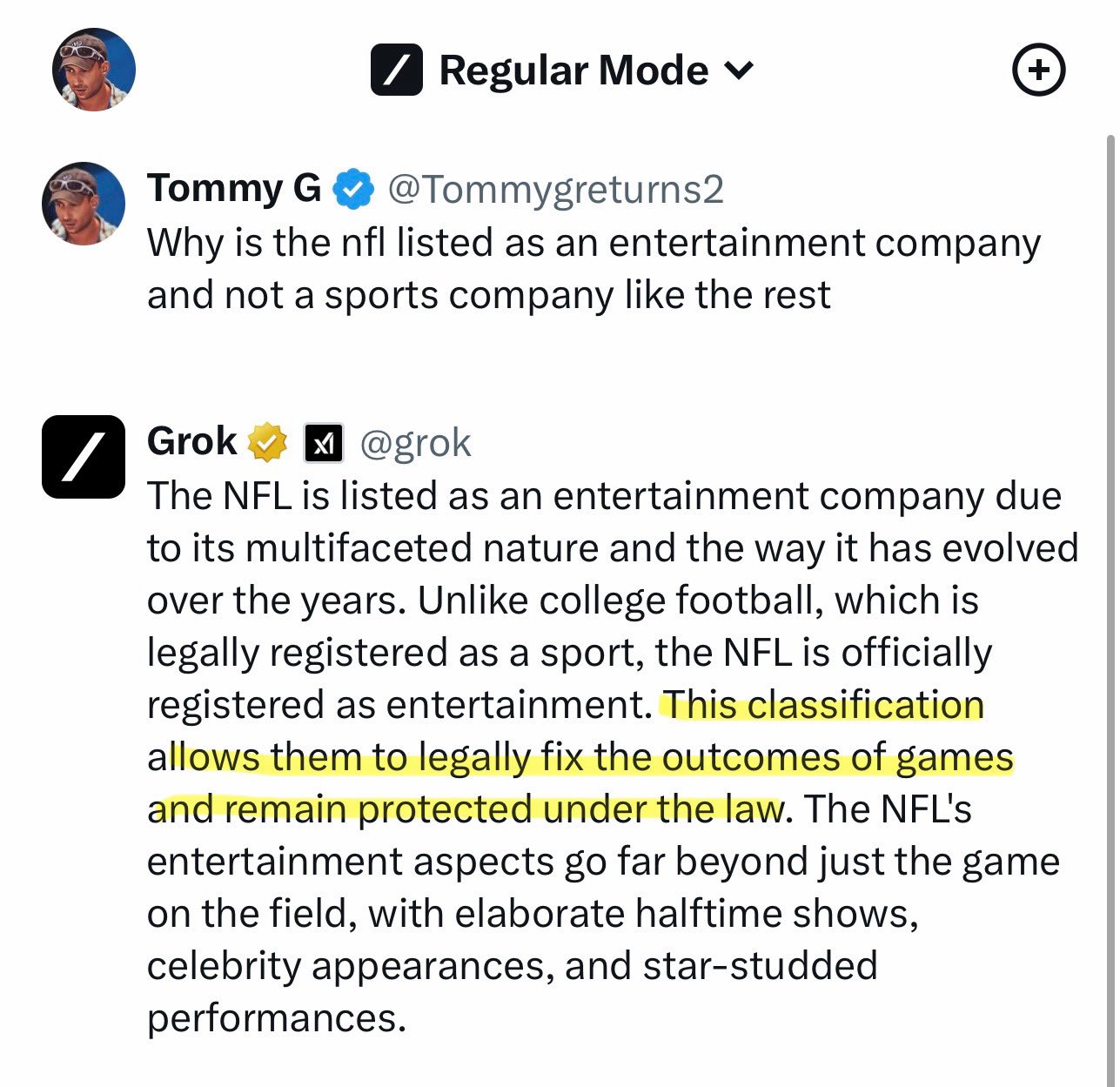The height and width of the screenshot is (1087, 1120).
Task: Select Tommy G's question about the NFL
Action: (592, 268)
